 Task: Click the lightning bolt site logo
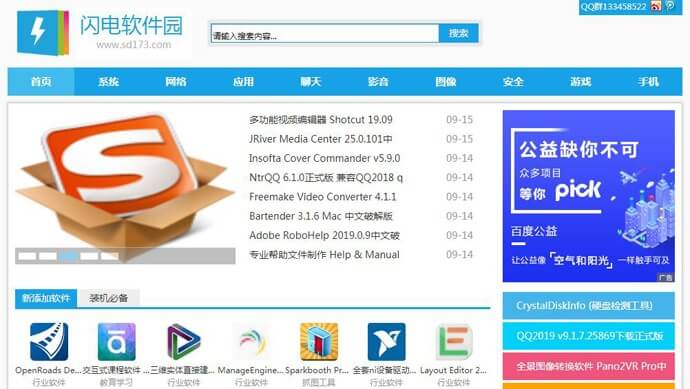click(43, 33)
